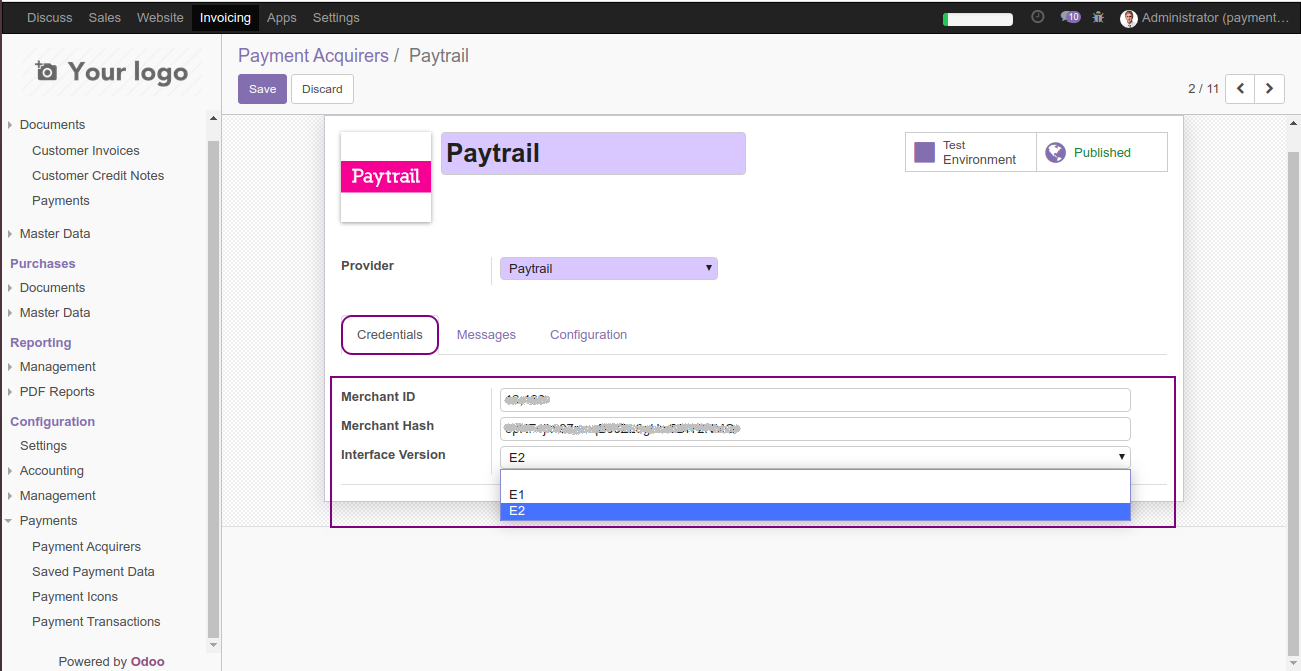Click the green progress bar in header

coord(978,19)
